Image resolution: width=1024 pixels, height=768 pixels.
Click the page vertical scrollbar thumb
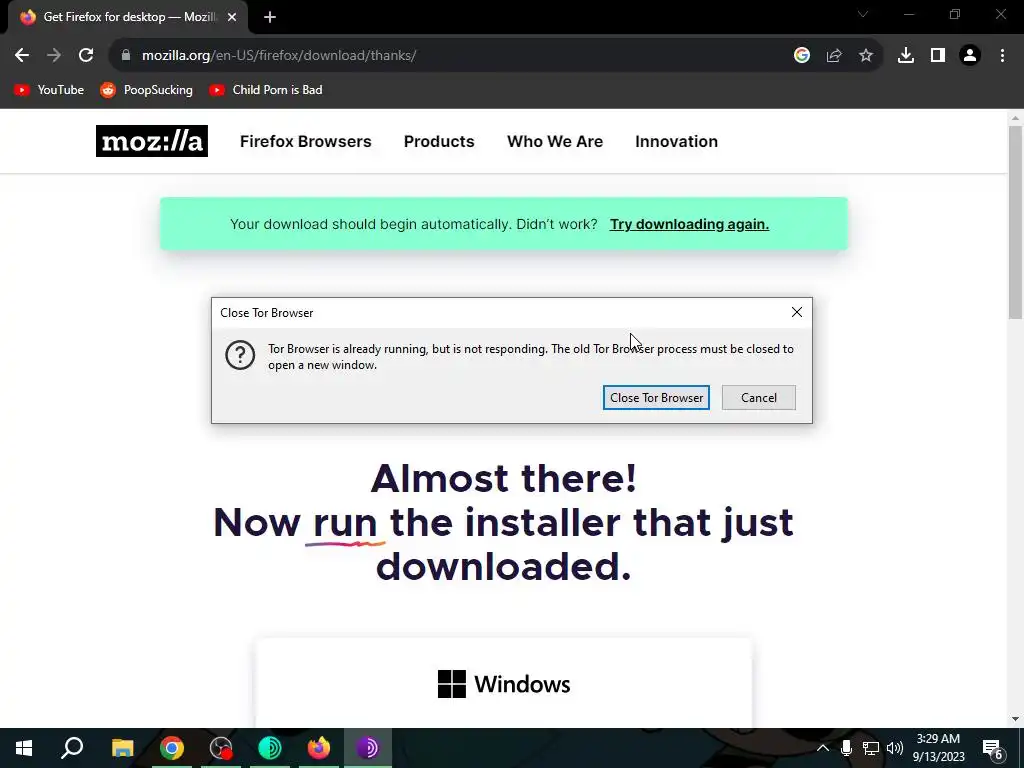coord(1015,222)
